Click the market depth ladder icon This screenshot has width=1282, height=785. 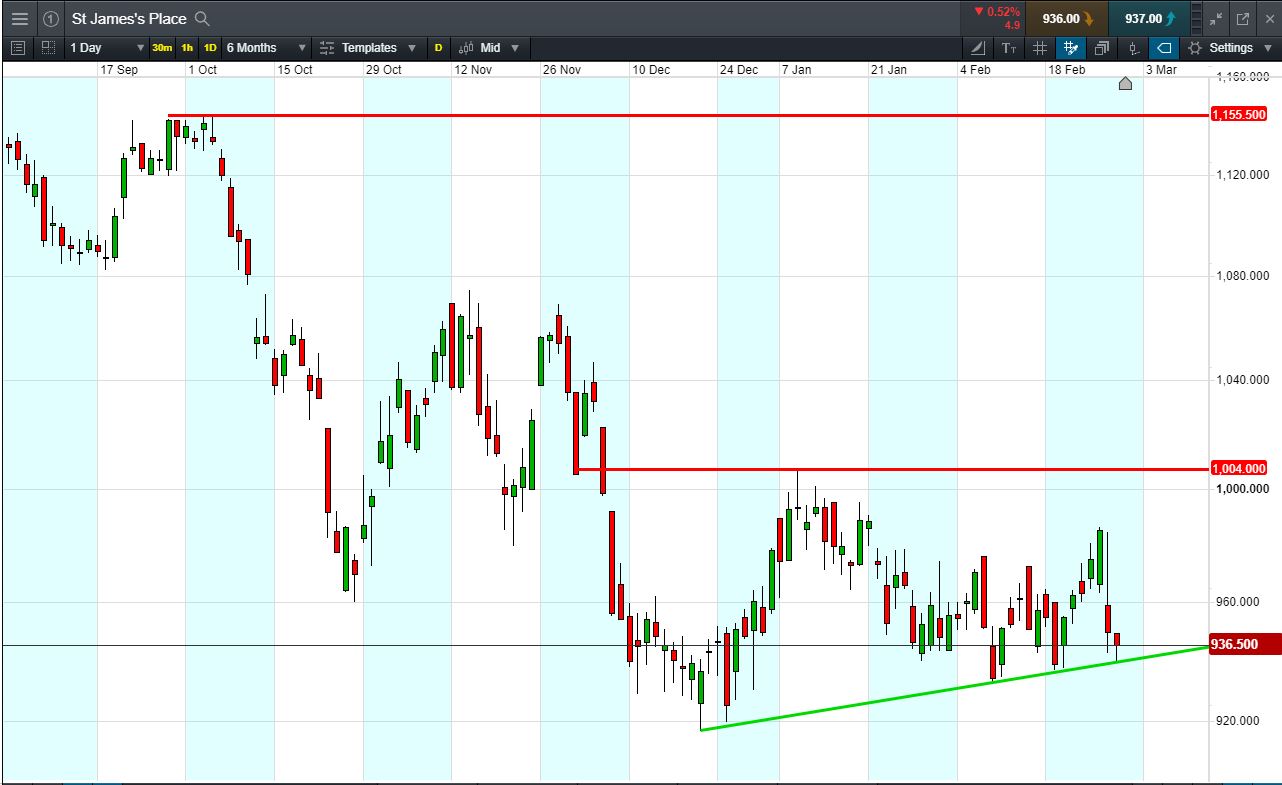pyautogui.click(x=1198, y=18)
